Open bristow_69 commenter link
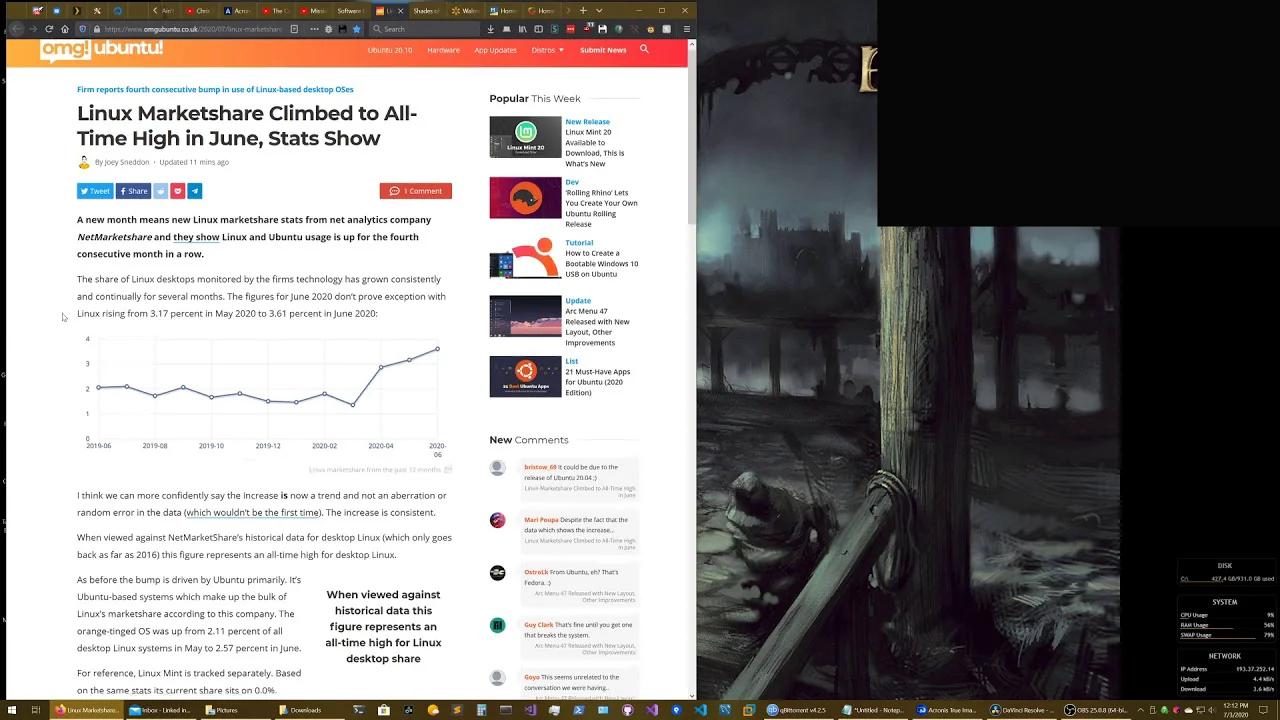 [540, 467]
